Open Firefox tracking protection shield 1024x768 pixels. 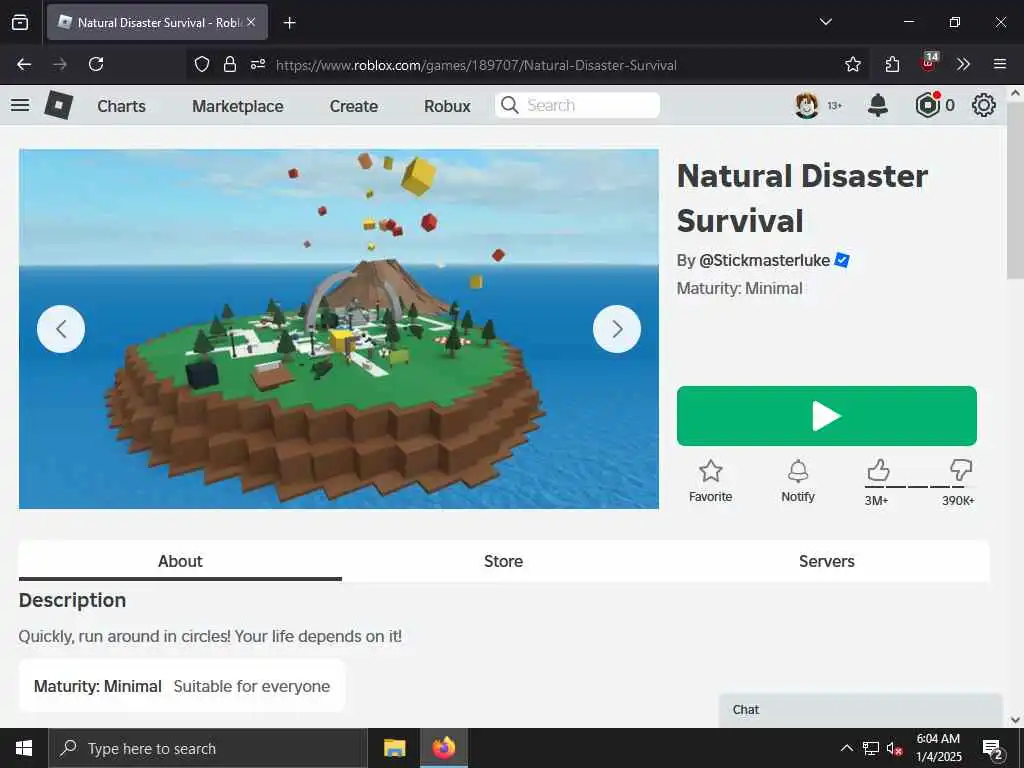pyautogui.click(x=202, y=64)
